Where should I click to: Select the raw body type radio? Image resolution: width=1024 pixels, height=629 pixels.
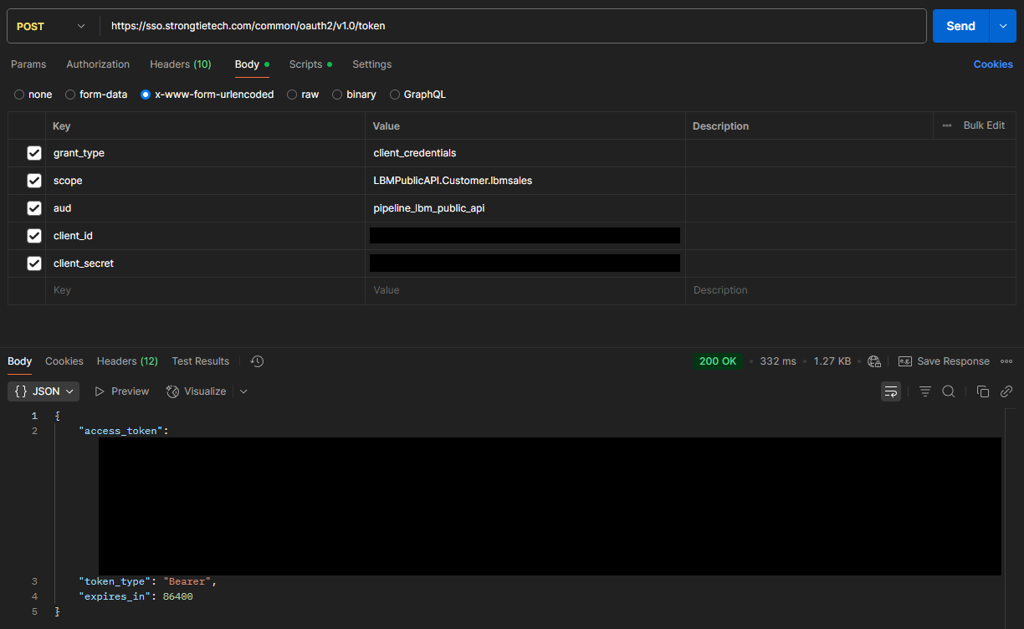[x=292, y=95]
